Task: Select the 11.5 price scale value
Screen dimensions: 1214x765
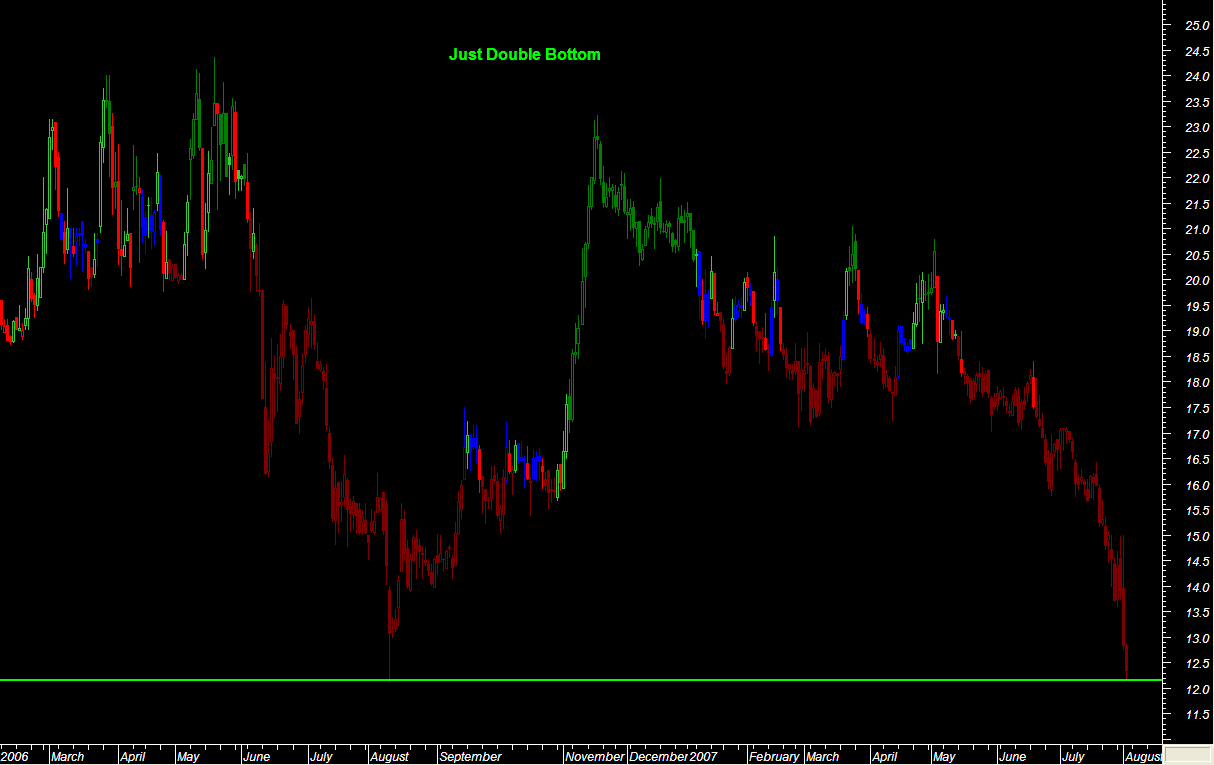Action: (1198, 716)
